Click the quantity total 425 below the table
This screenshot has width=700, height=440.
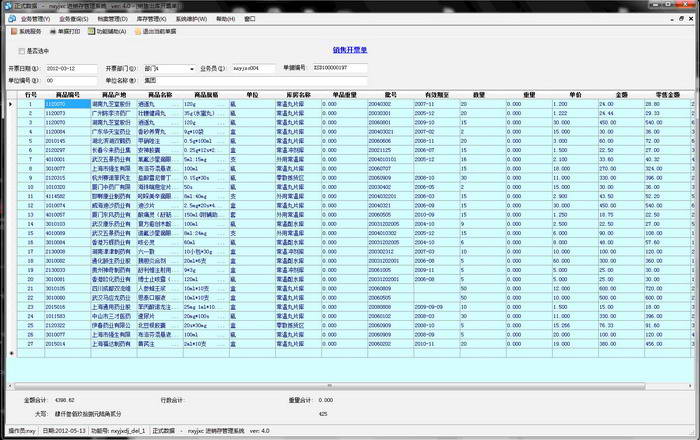click(323, 414)
